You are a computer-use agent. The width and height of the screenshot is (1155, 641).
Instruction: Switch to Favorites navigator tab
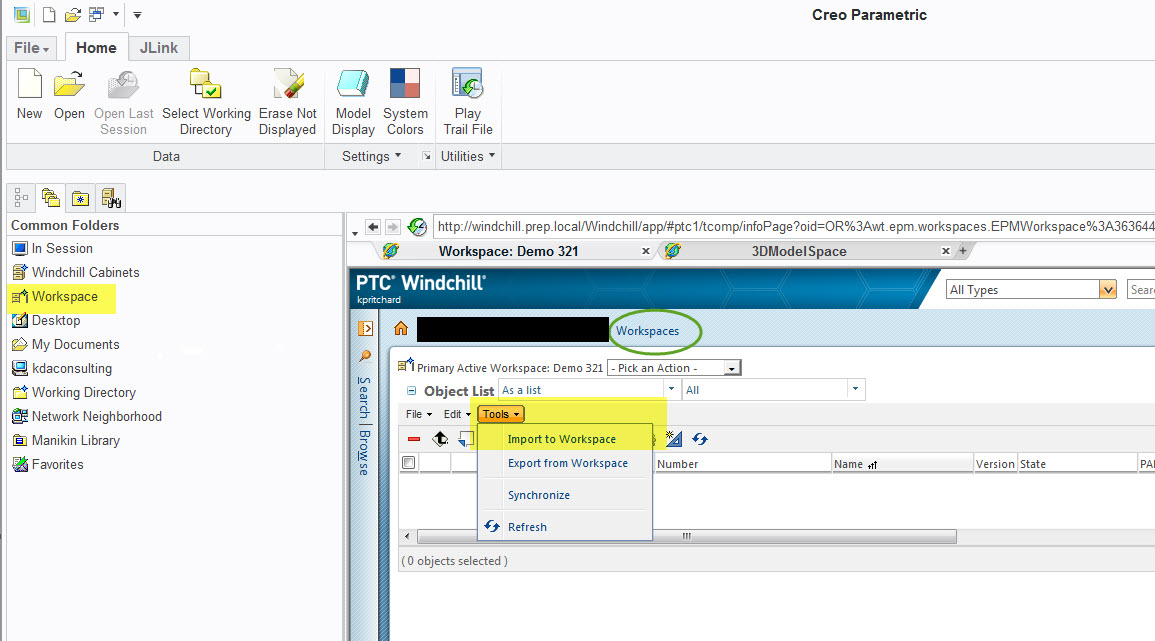coord(80,197)
